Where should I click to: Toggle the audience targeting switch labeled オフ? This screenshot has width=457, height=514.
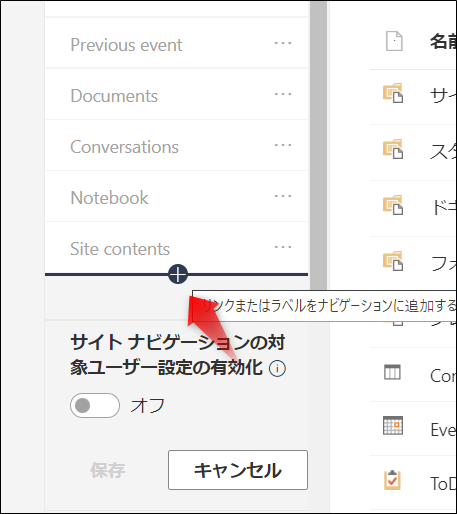pyautogui.click(x=95, y=406)
